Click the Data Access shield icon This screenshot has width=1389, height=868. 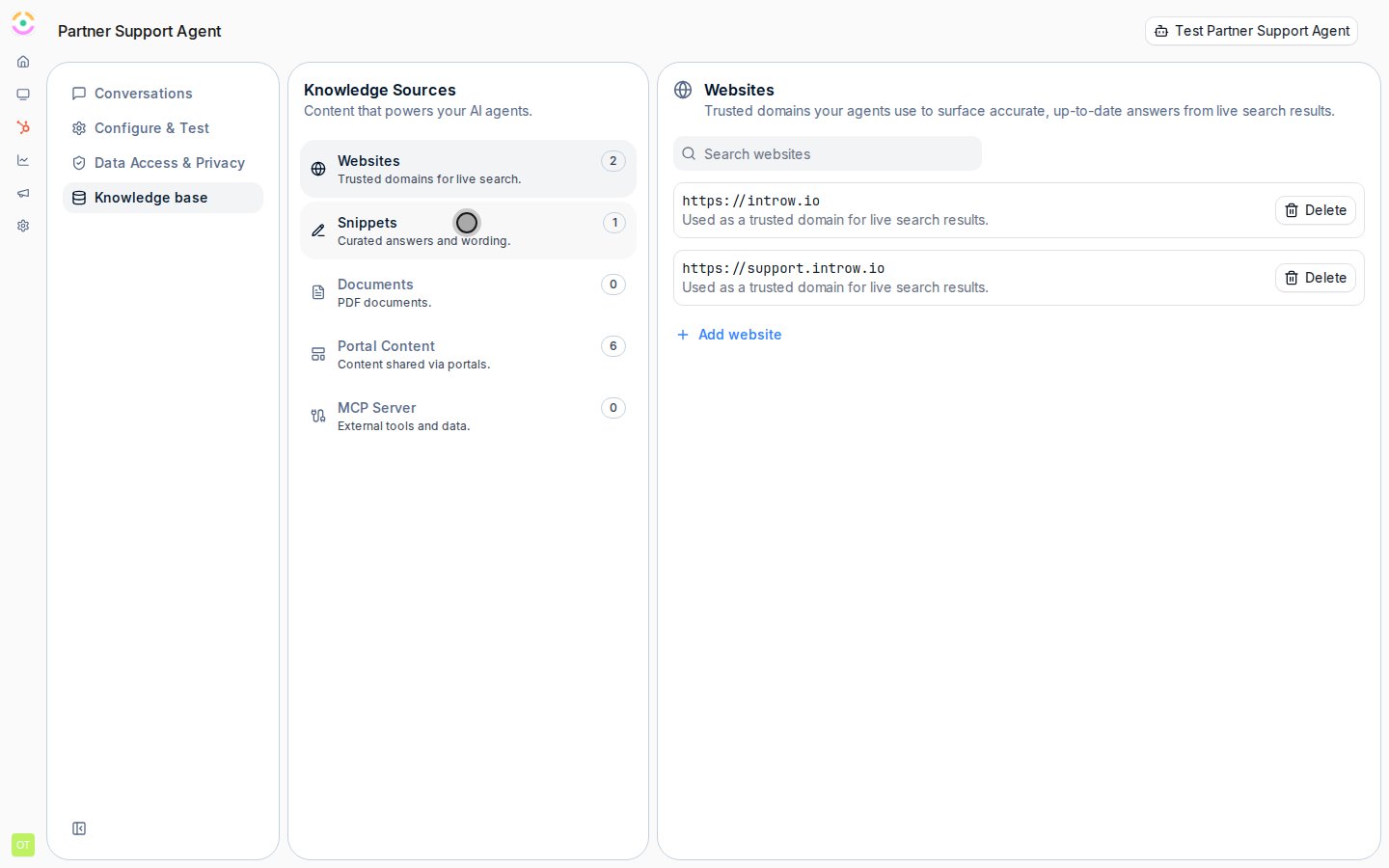79,163
